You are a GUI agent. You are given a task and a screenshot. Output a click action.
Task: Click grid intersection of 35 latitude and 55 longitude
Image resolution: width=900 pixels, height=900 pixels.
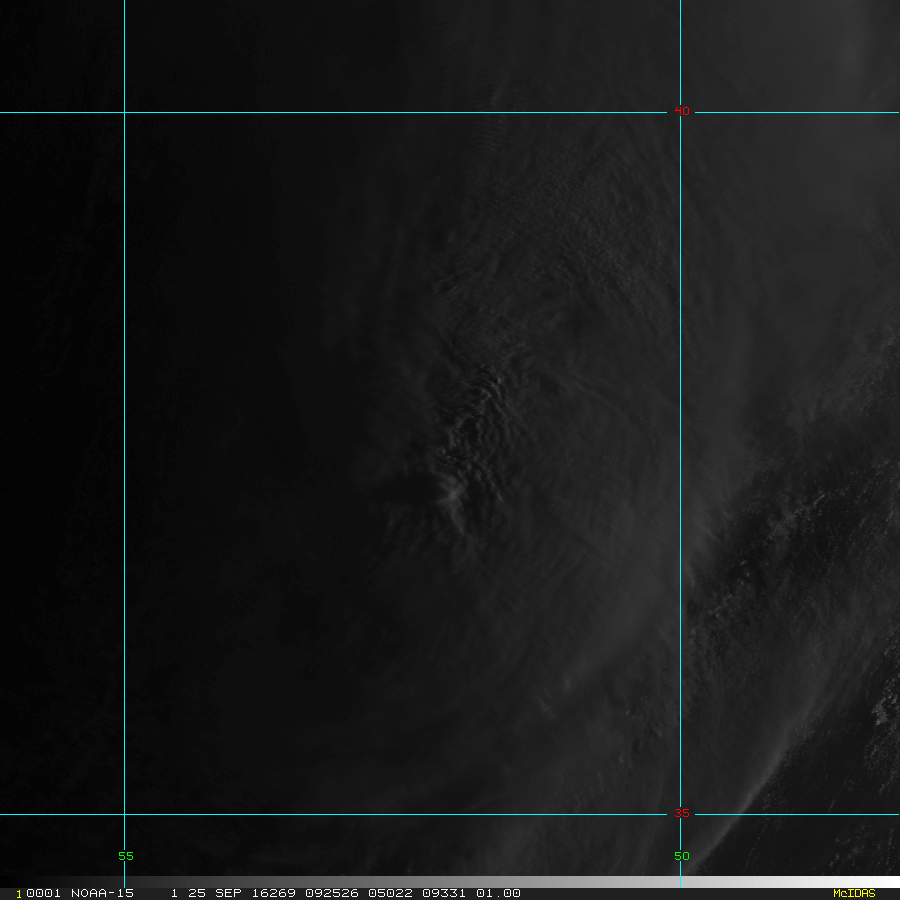124,814
